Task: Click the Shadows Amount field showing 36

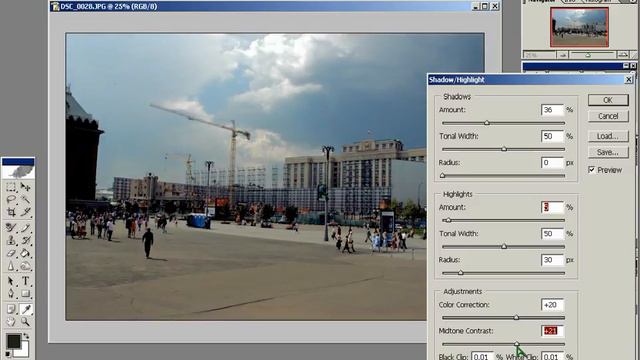Action: 552,110
